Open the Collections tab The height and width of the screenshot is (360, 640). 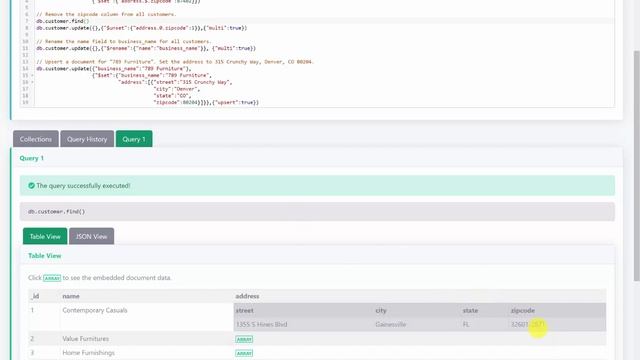(36, 139)
